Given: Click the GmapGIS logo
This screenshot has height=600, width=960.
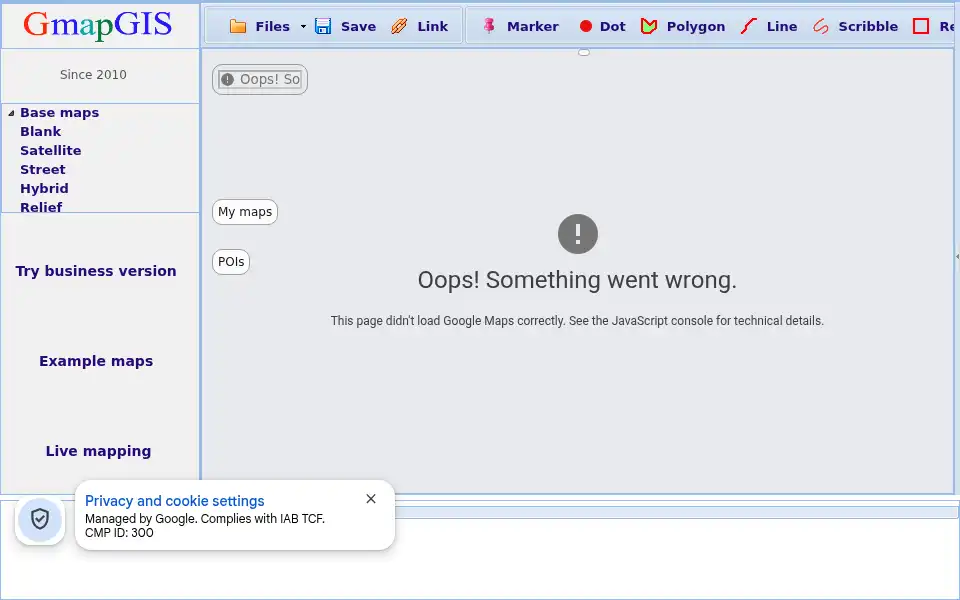Looking at the screenshot, I should tap(97, 24).
